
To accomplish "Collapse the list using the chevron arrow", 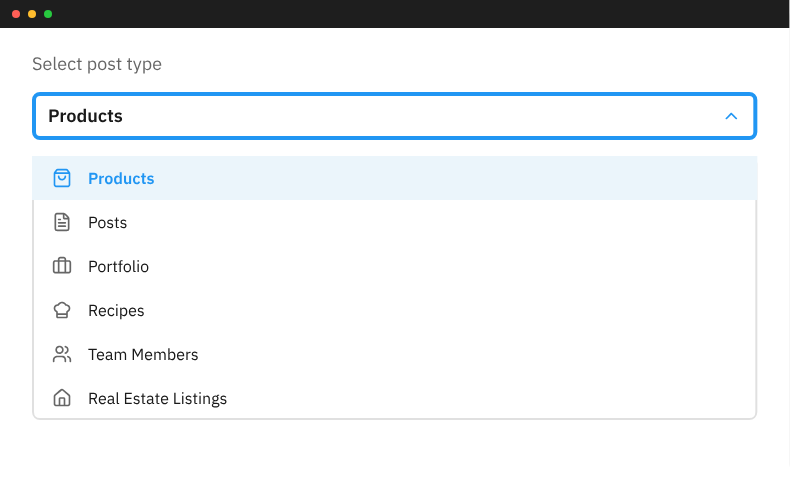I will pos(731,116).
